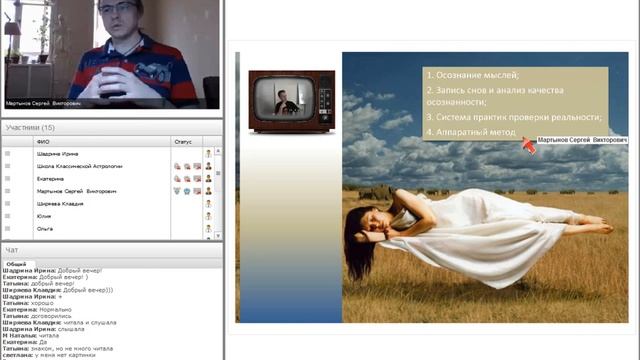
Task: Select participant name Шадрина Ирина
Action: click(x=58, y=154)
